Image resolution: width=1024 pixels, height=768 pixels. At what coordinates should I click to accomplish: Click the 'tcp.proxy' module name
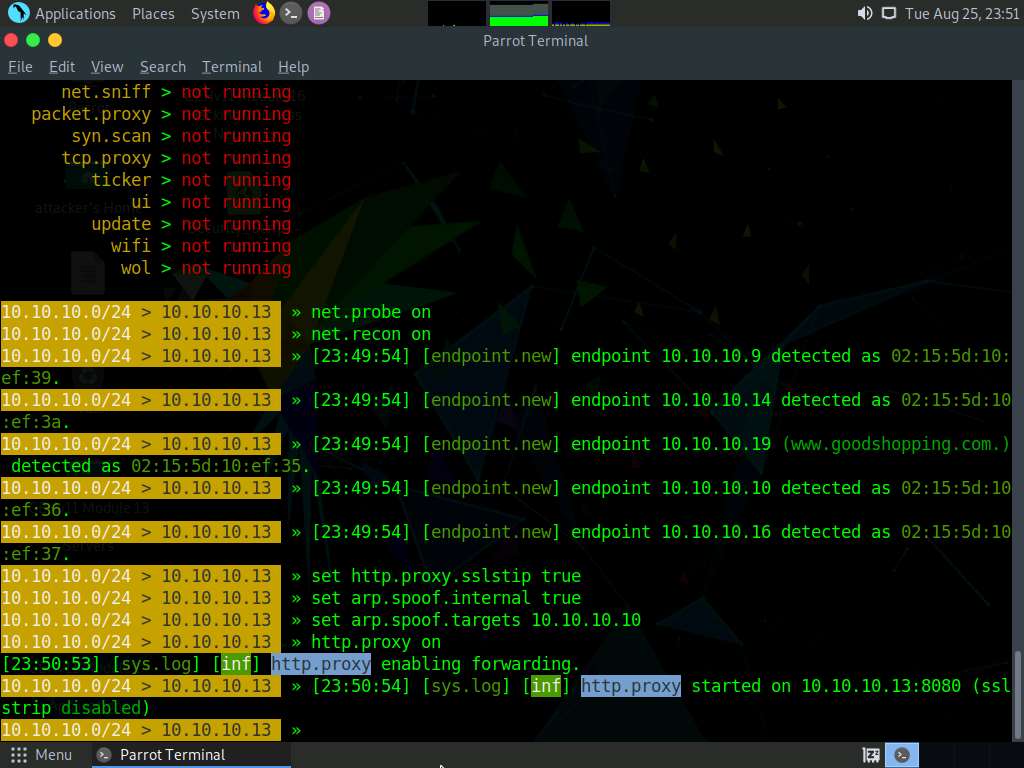pos(106,158)
